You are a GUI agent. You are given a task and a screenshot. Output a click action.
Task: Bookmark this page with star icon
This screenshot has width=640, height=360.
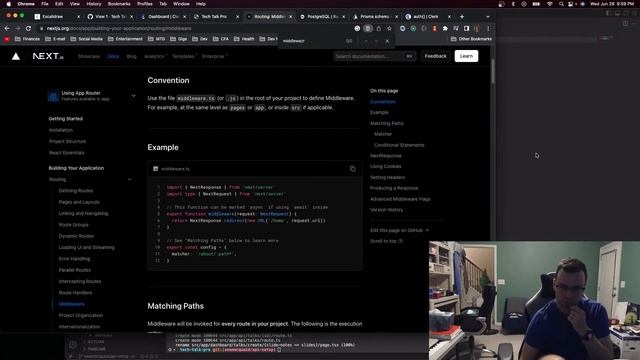click(x=389, y=29)
